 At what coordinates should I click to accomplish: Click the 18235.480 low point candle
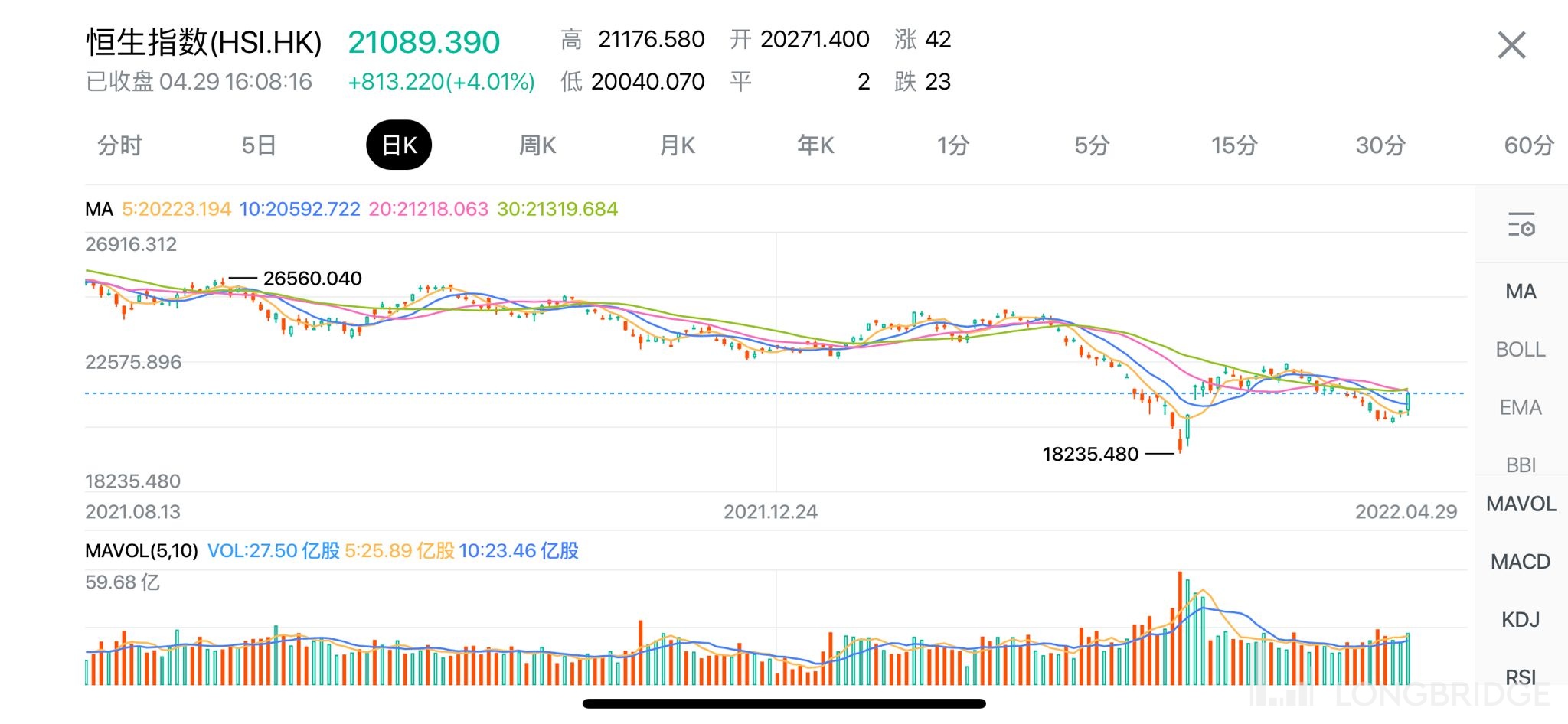tap(1180, 442)
